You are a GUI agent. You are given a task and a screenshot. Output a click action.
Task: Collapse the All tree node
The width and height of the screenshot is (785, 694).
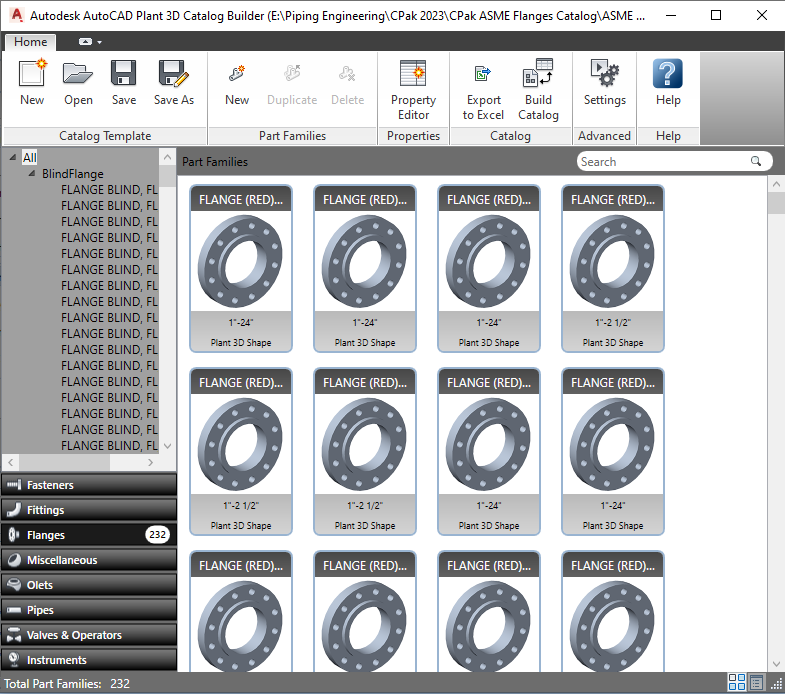(x=13, y=158)
